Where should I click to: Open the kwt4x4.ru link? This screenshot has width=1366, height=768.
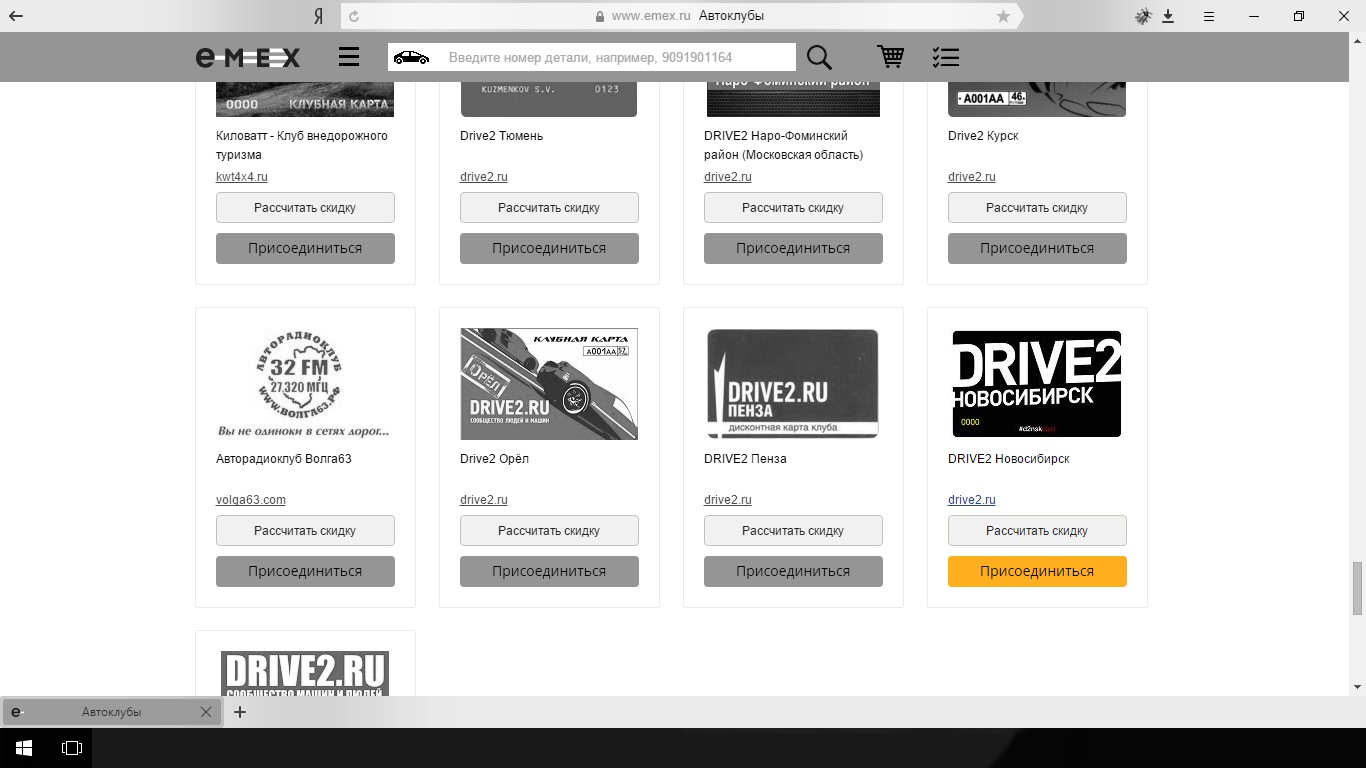242,177
